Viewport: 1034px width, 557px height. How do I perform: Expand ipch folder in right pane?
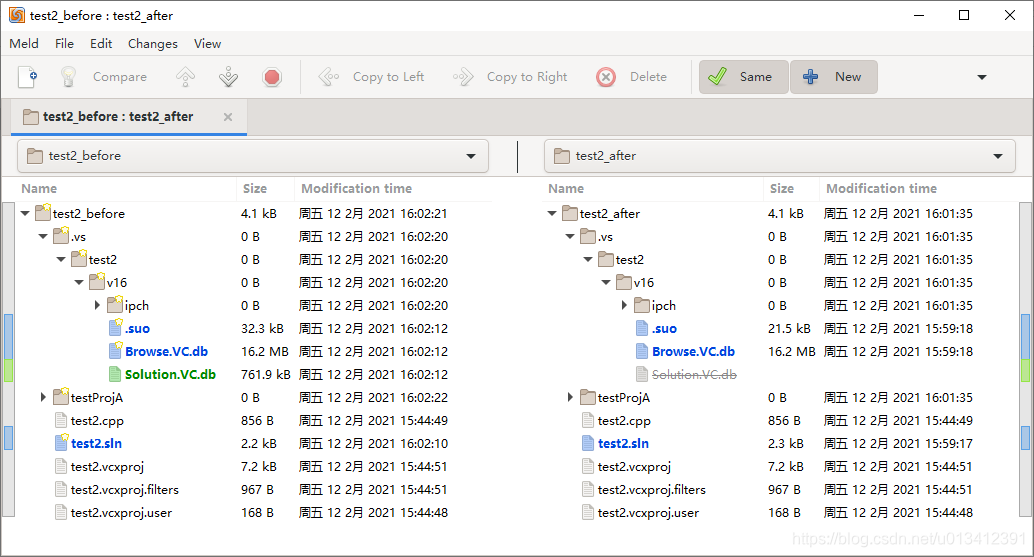624,305
